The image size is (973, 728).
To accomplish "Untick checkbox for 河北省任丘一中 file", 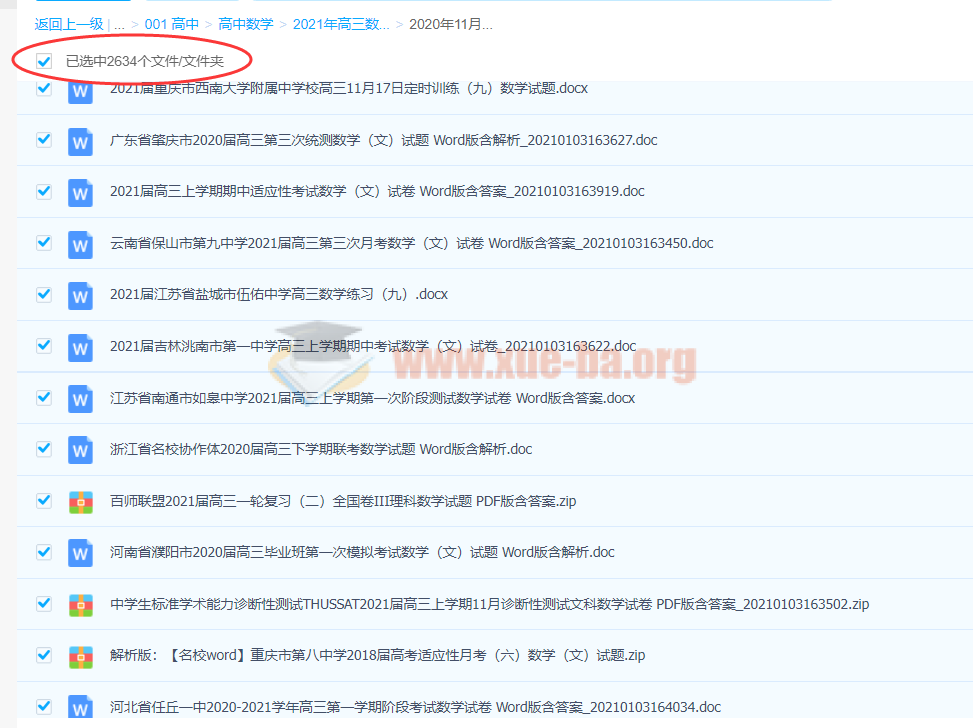I will coord(44,706).
